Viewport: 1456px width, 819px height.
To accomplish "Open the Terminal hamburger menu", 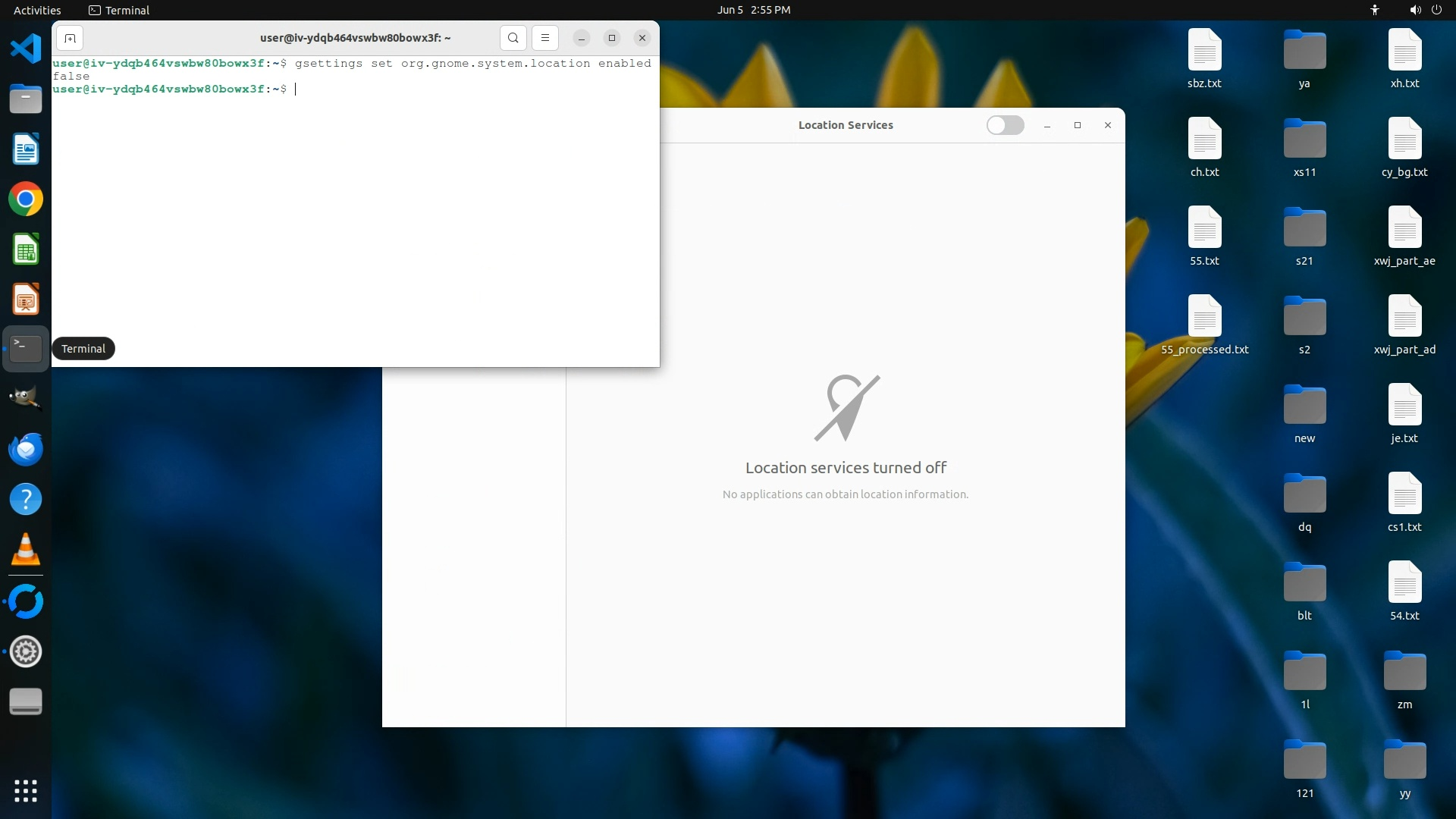I will tap(545, 38).
